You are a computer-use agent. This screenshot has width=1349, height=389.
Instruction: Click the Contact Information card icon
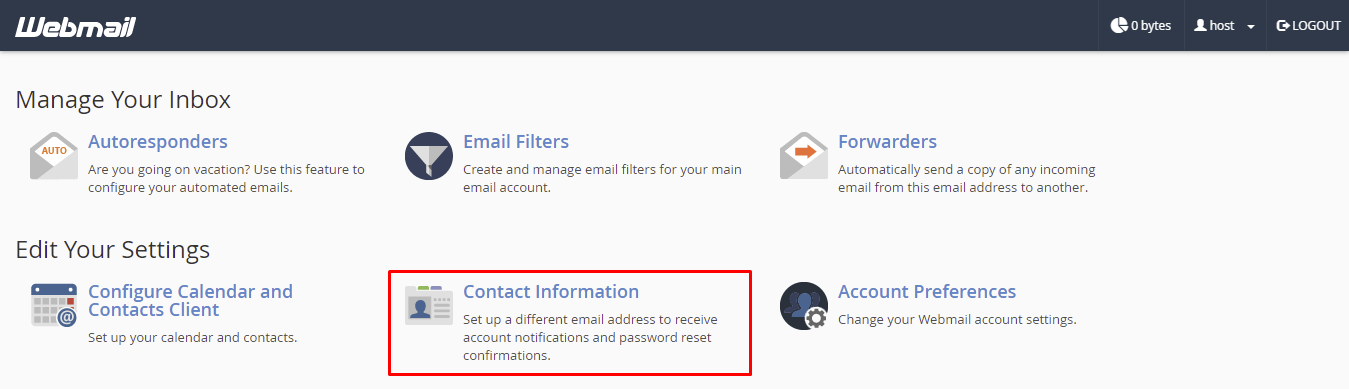(429, 305)
